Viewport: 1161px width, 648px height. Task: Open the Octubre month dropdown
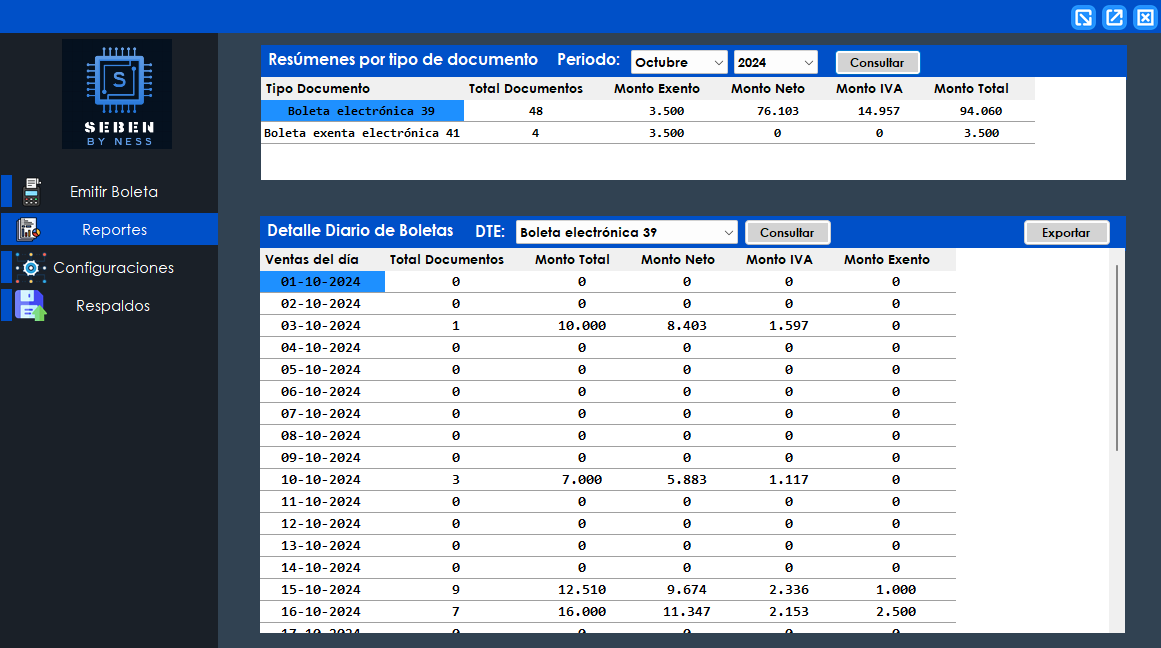coord(679,62)
